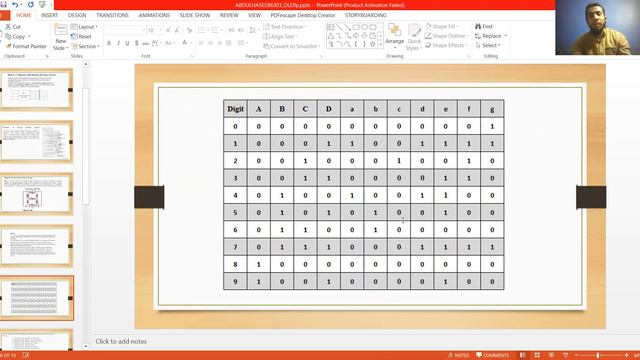Start Slide Show from status bar icon
Screen dimensions: 640x360
[565, 356]
